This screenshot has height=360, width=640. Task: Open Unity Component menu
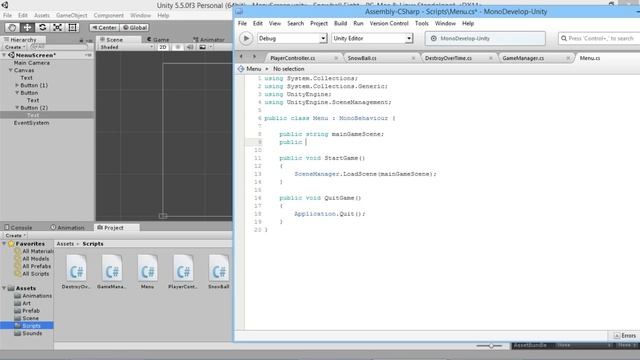(x=109, y=16)
